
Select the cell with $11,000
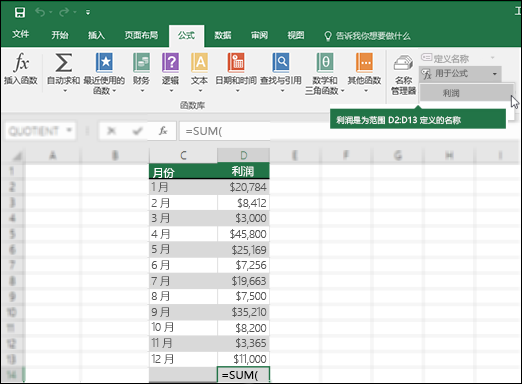[x=243, y=359]
